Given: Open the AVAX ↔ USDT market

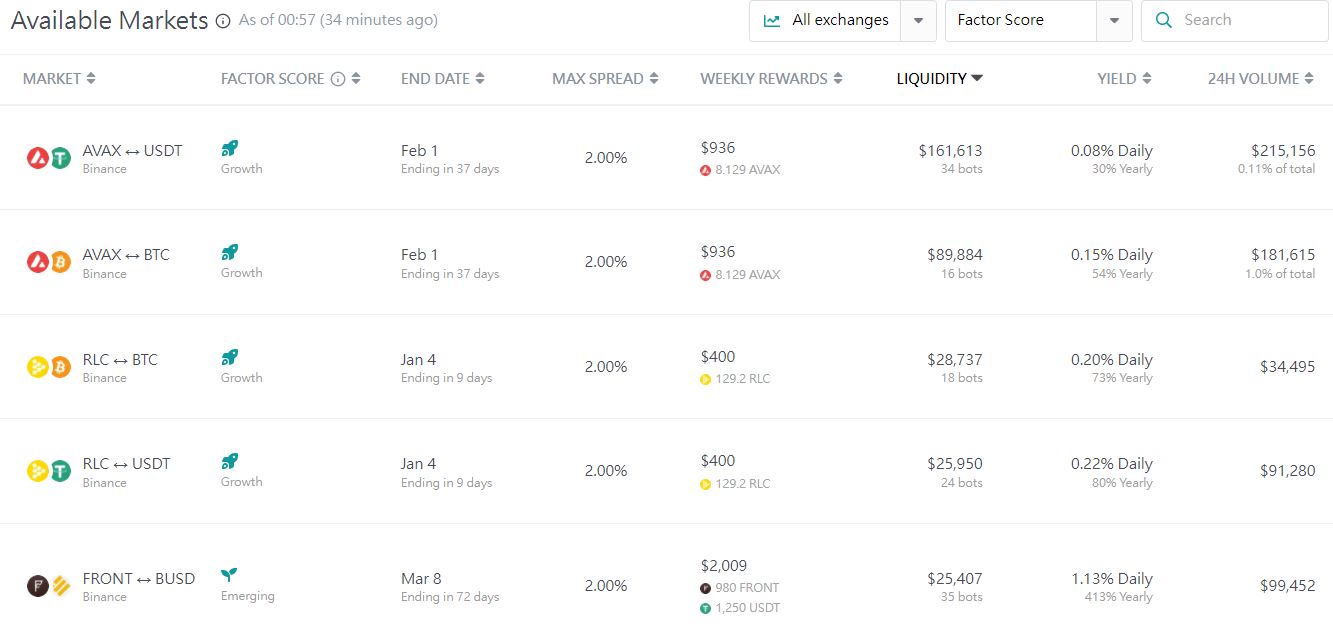Looking at the screenshot, I should [132, 151].
